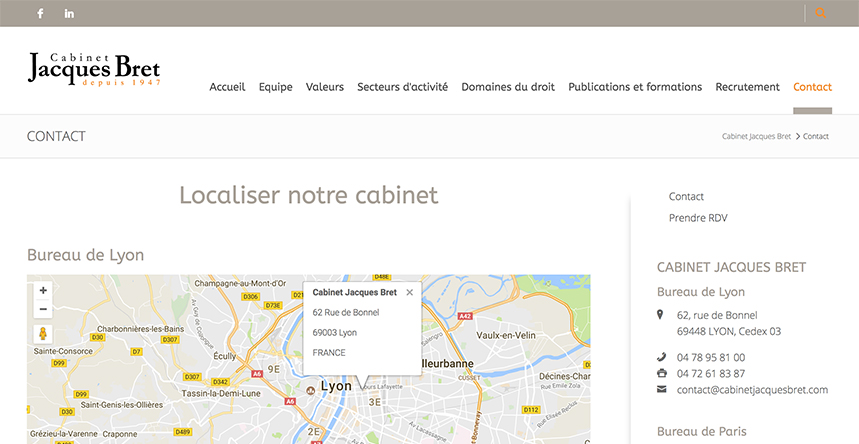Zoom out on the map

(x=43, y=309)
